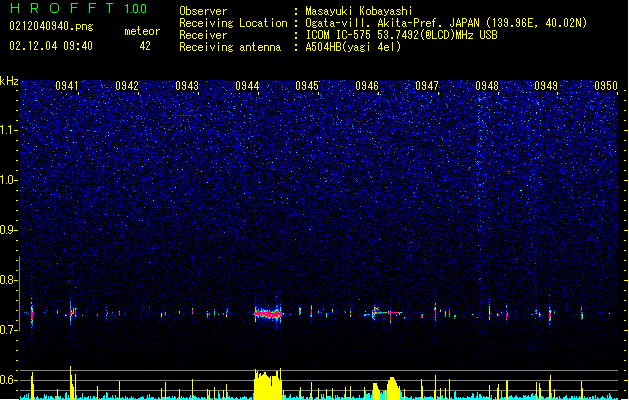Click the 0.6 kHz frequency axis label

pyautogui.click(x=8, y=380)
